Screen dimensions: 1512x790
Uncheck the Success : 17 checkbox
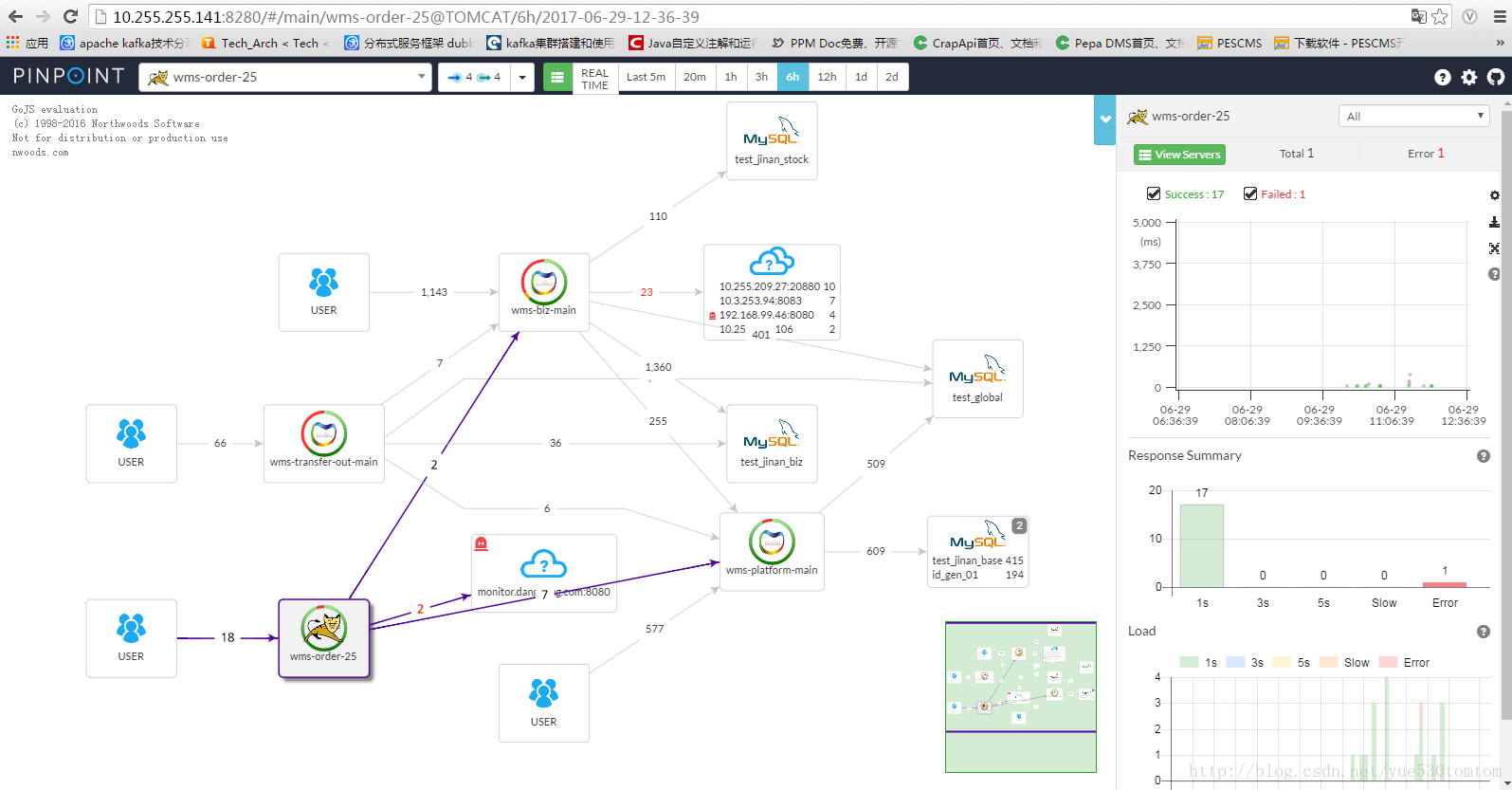tap(1154, 193)
